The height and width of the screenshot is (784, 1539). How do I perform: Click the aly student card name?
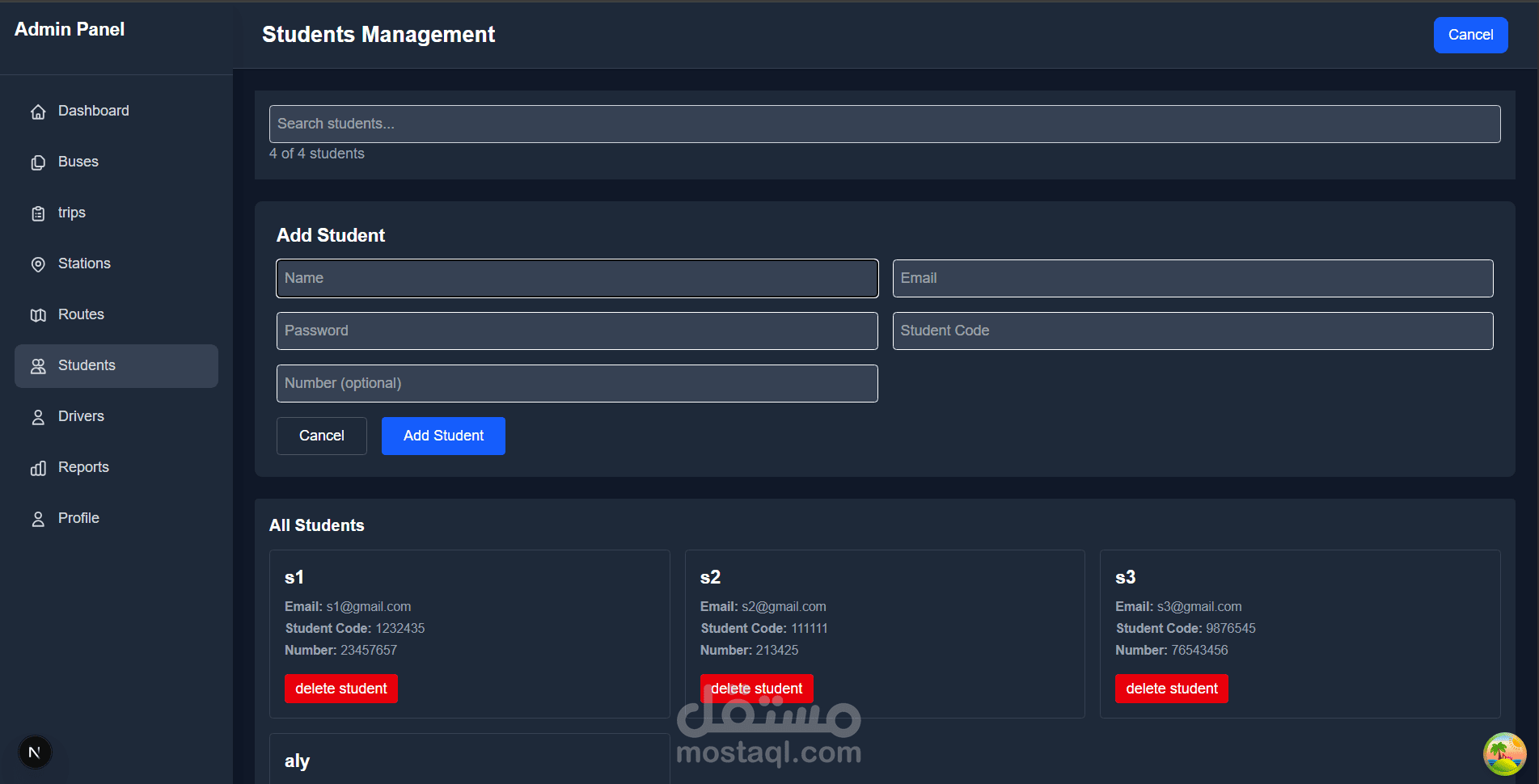297,761
